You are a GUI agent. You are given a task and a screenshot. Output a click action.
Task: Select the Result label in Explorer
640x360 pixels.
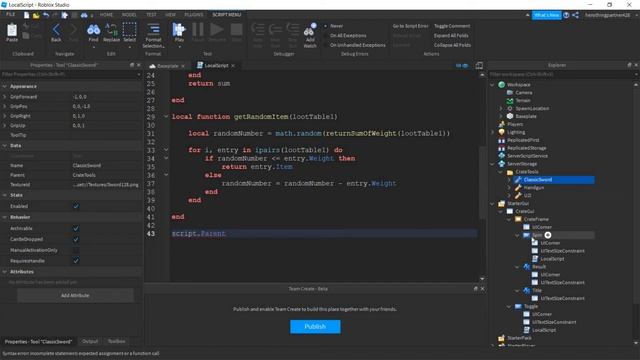tap(539, 267)
